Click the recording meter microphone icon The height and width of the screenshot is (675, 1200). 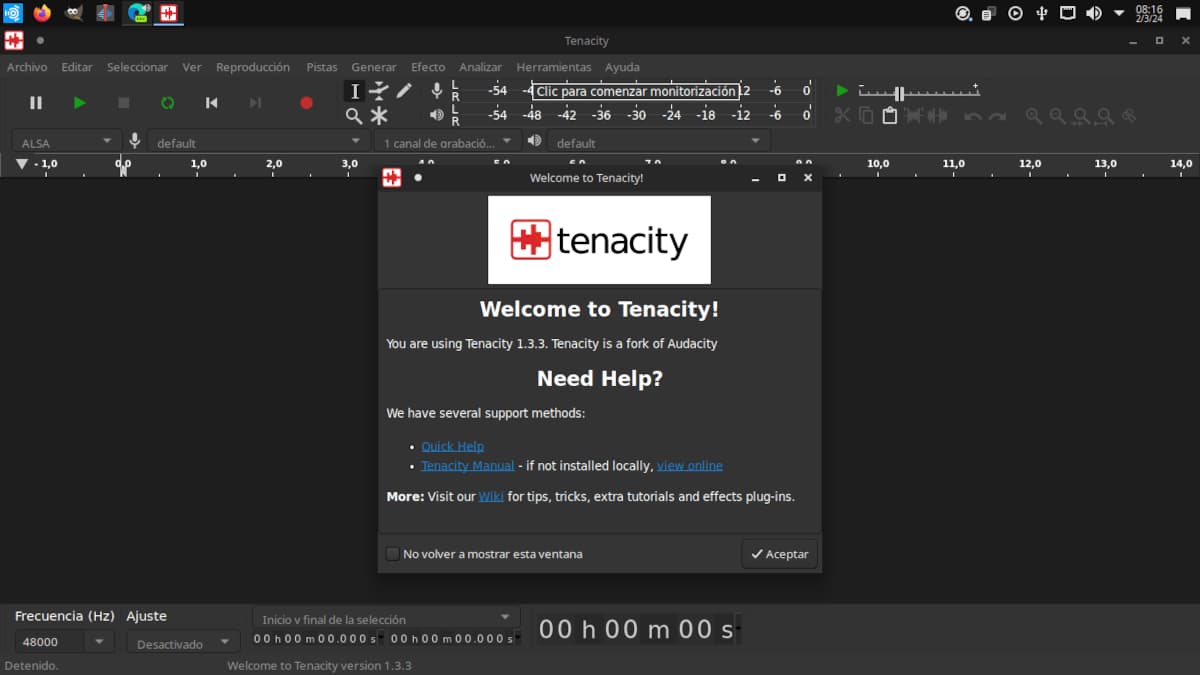tap(436, 91)
